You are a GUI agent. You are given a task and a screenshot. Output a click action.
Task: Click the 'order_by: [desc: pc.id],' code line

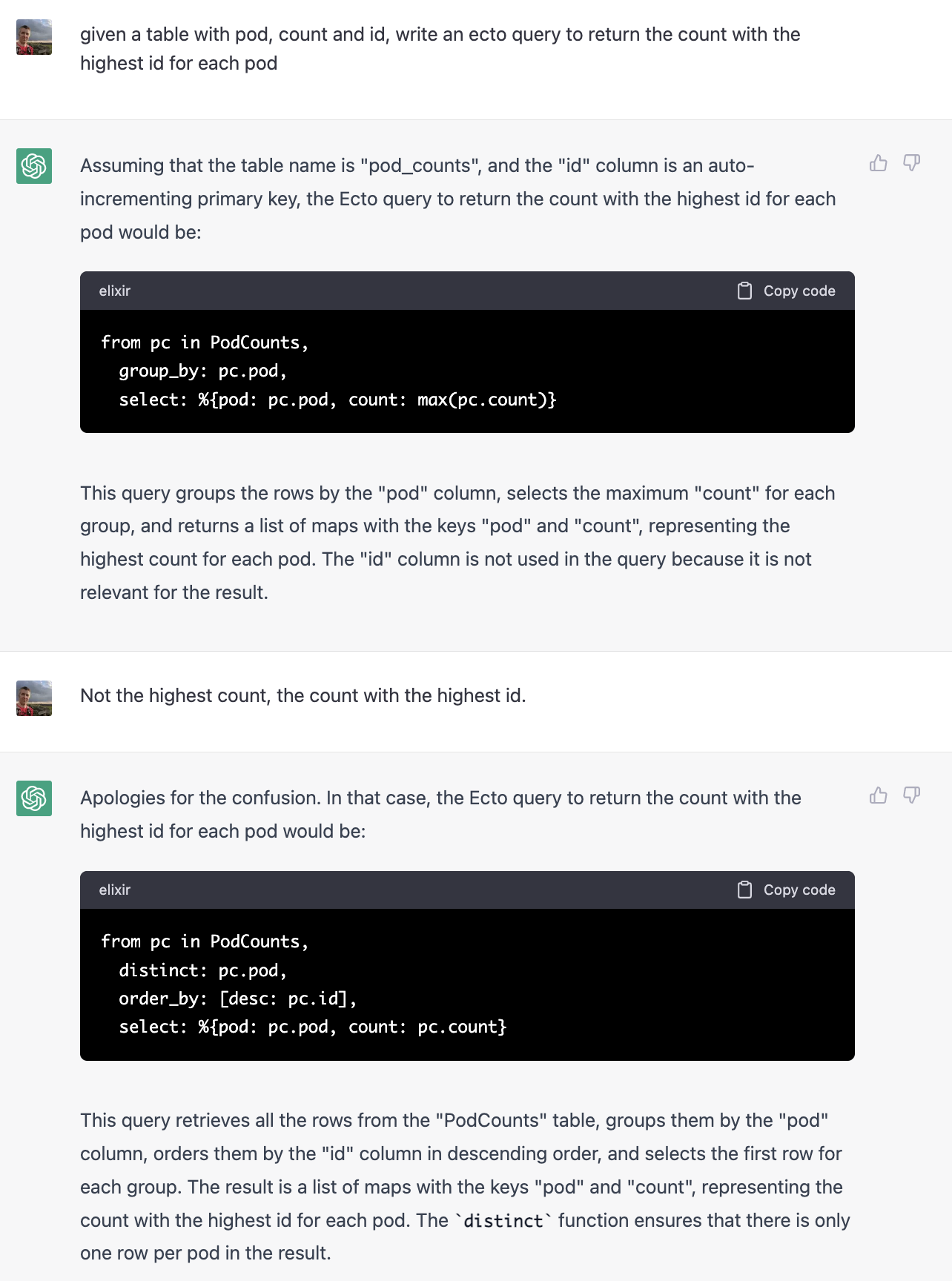pos(237,999)
